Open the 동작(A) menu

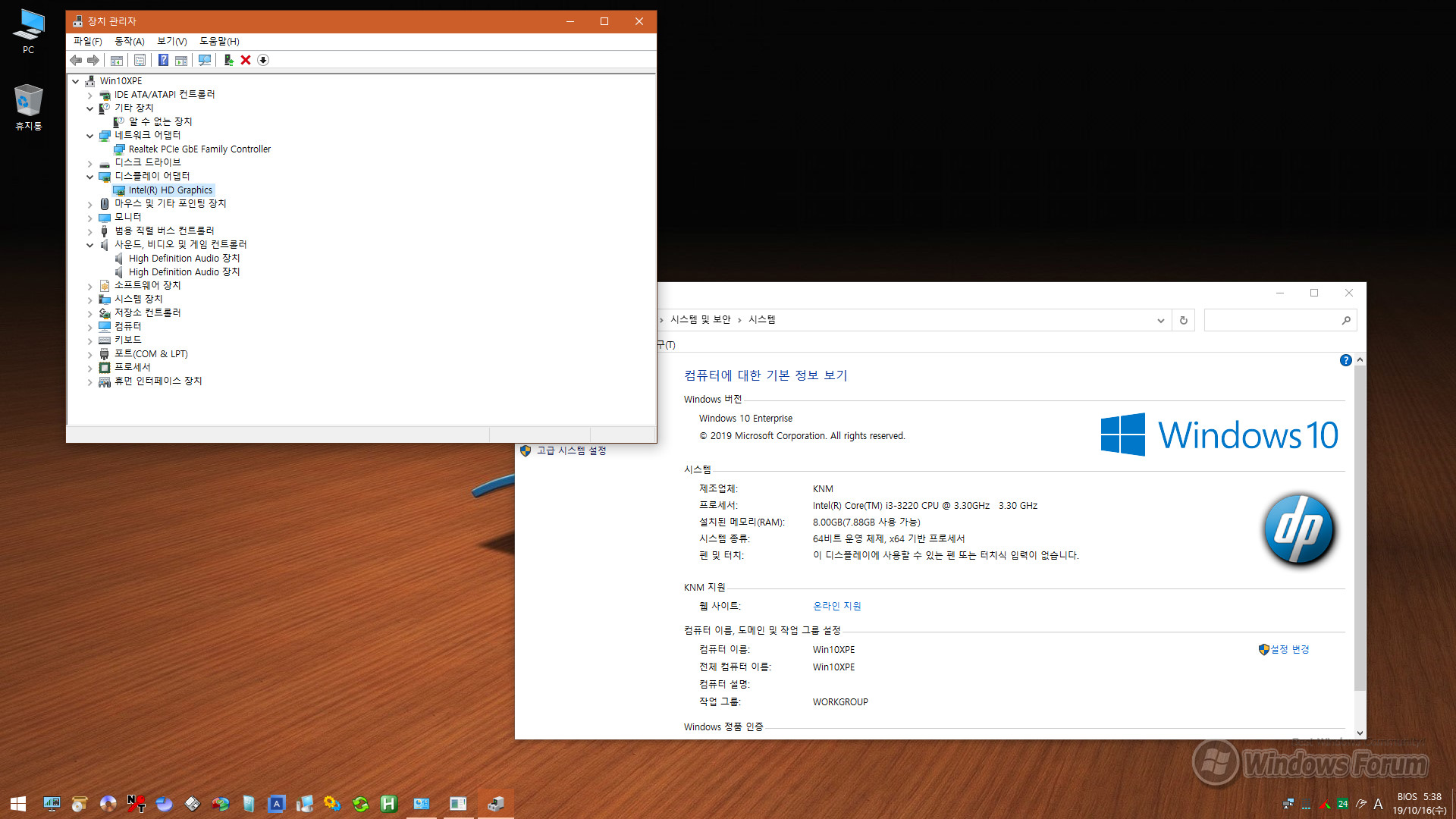point(129,41)
